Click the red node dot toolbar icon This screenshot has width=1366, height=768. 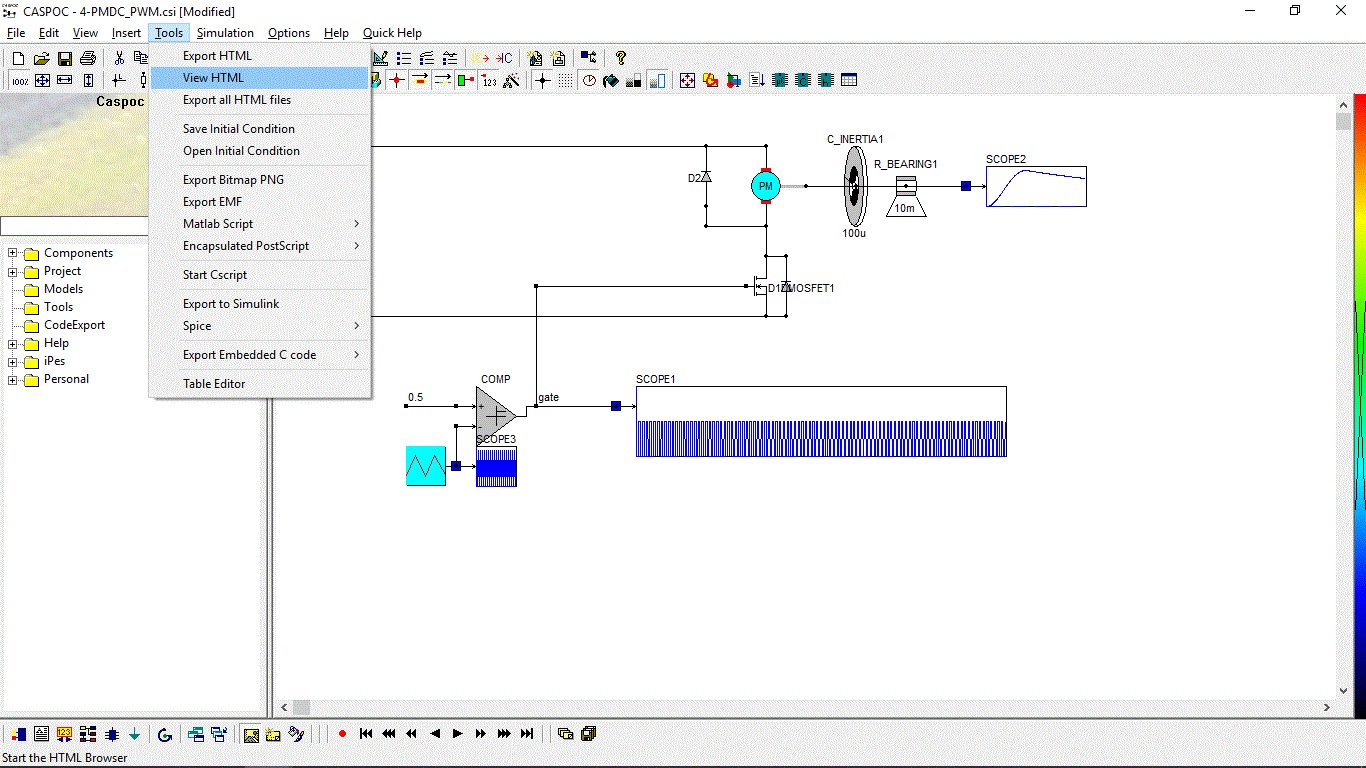[x=396, y=80]
